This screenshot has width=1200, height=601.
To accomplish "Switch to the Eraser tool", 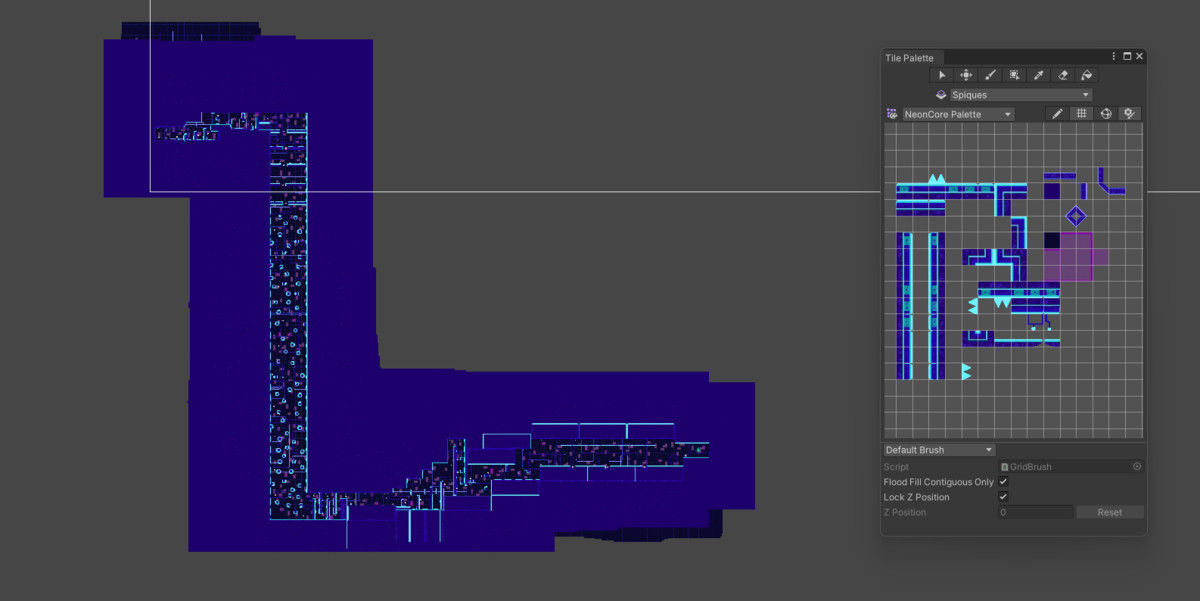I will (1063, 75).
